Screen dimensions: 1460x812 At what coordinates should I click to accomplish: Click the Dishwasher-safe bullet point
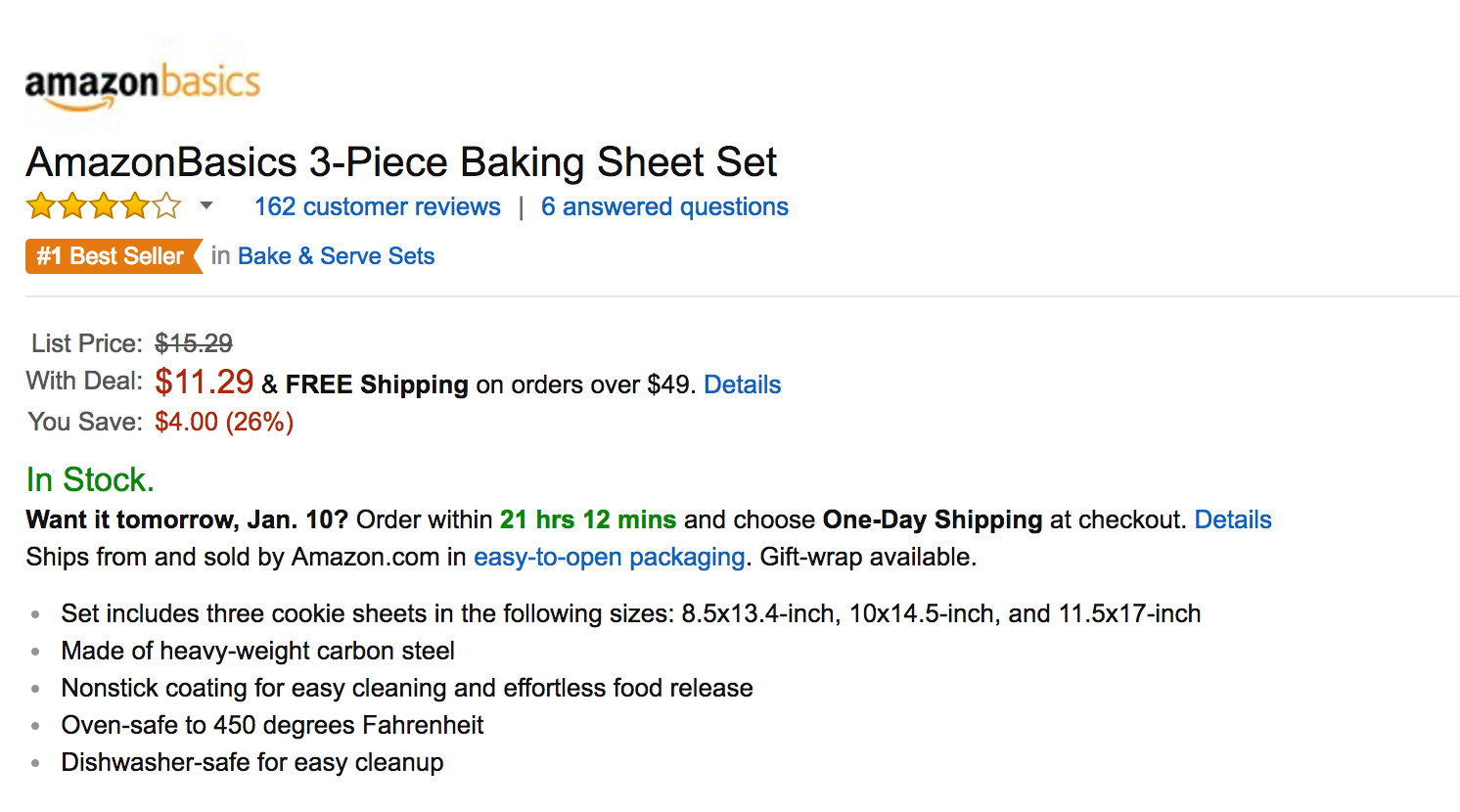click(251, 762)
